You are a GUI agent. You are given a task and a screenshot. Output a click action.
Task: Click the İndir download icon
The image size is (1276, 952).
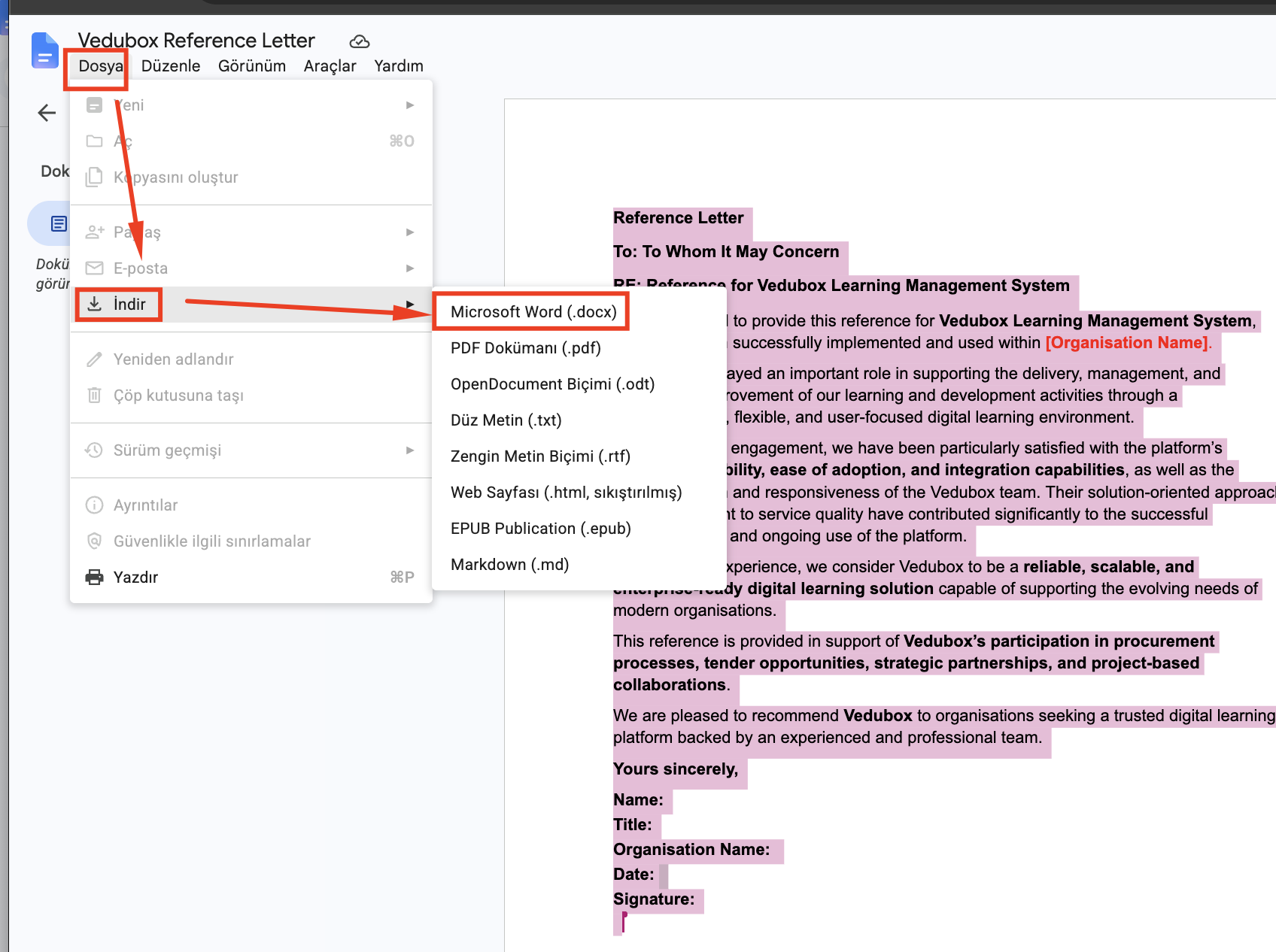pyautogui.click(x=94, y=304)
